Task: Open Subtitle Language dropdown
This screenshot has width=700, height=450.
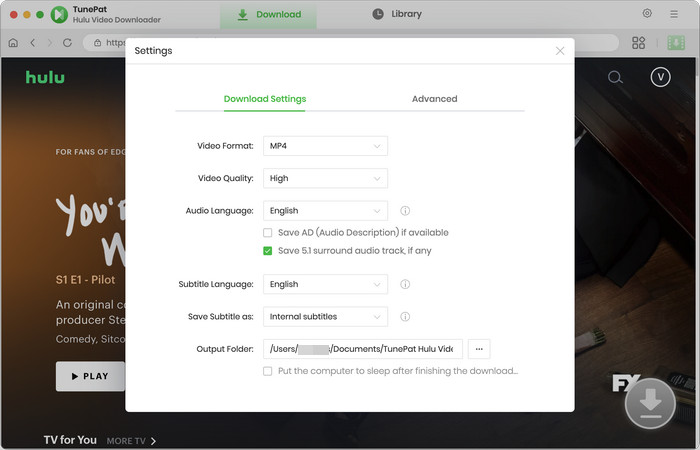Action: pos(325,284)
